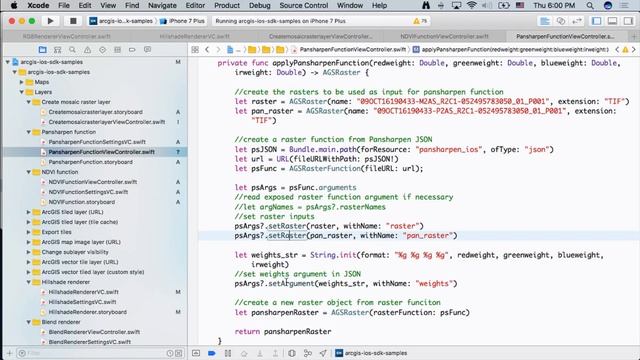Open the Find navigator
This screenshot has height=360, width=640.
click(72, 50)
